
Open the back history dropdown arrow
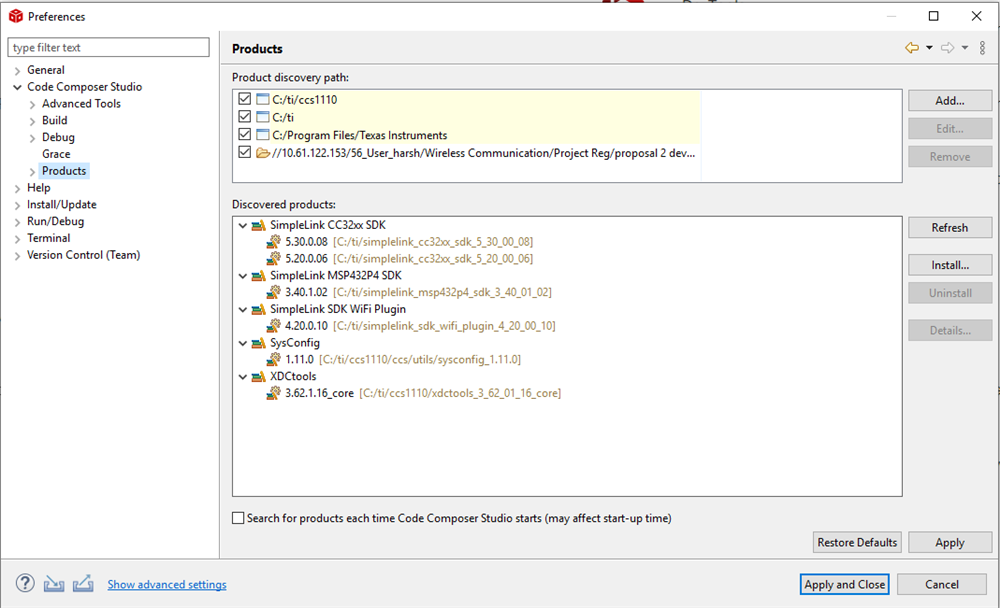coord(929,48)
